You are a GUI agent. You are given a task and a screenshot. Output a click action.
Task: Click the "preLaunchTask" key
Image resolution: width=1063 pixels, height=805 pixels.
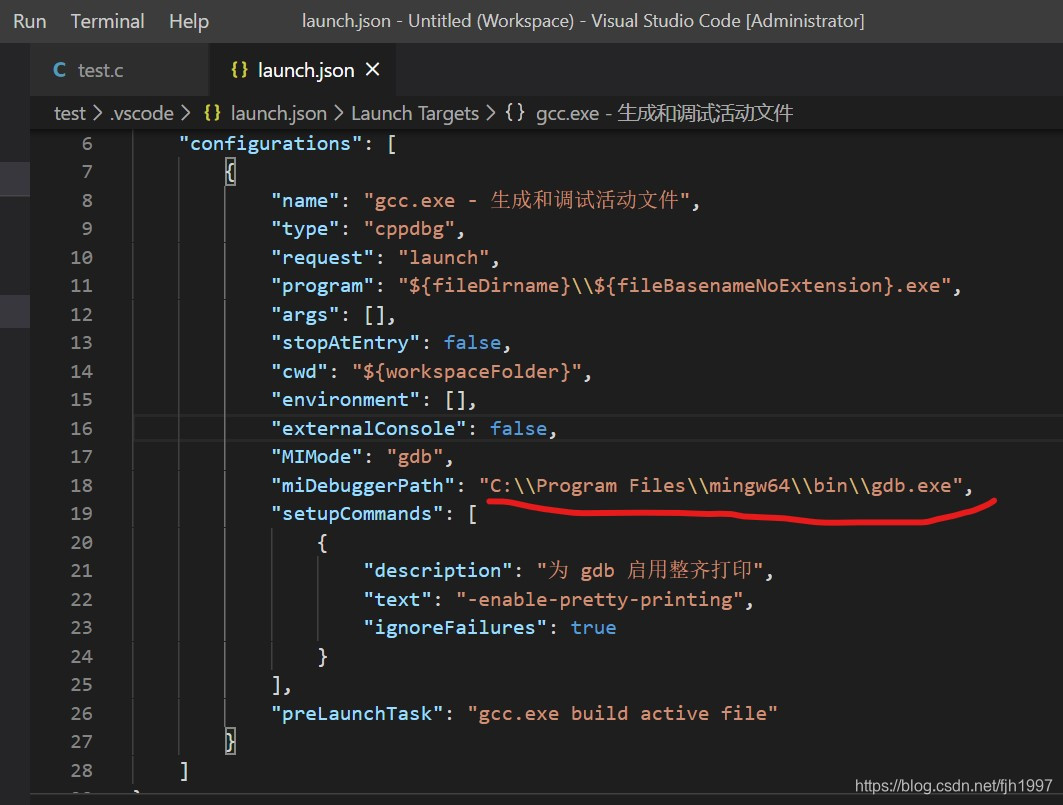(357, 713)
